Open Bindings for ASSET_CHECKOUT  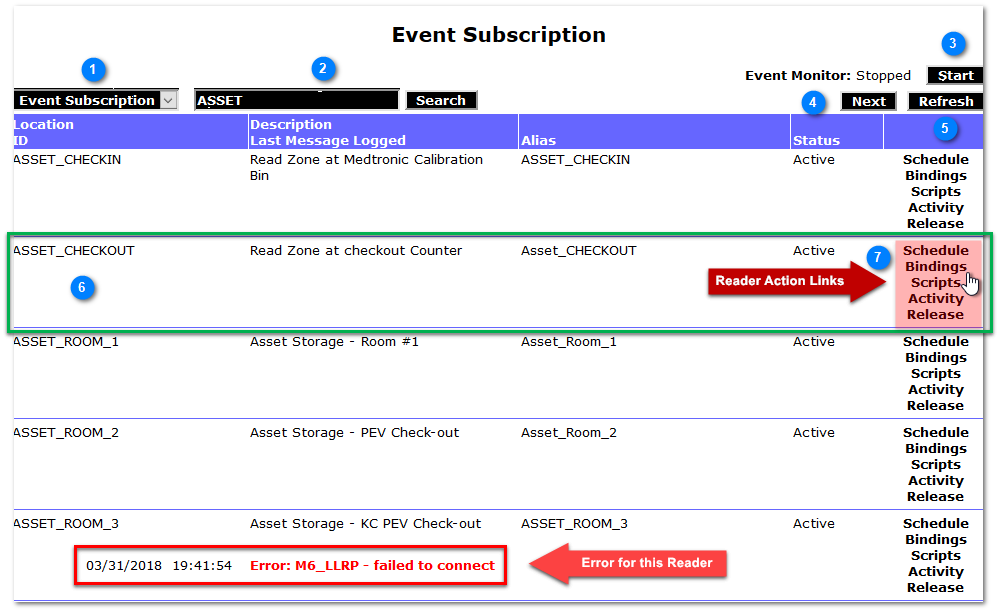936,266
